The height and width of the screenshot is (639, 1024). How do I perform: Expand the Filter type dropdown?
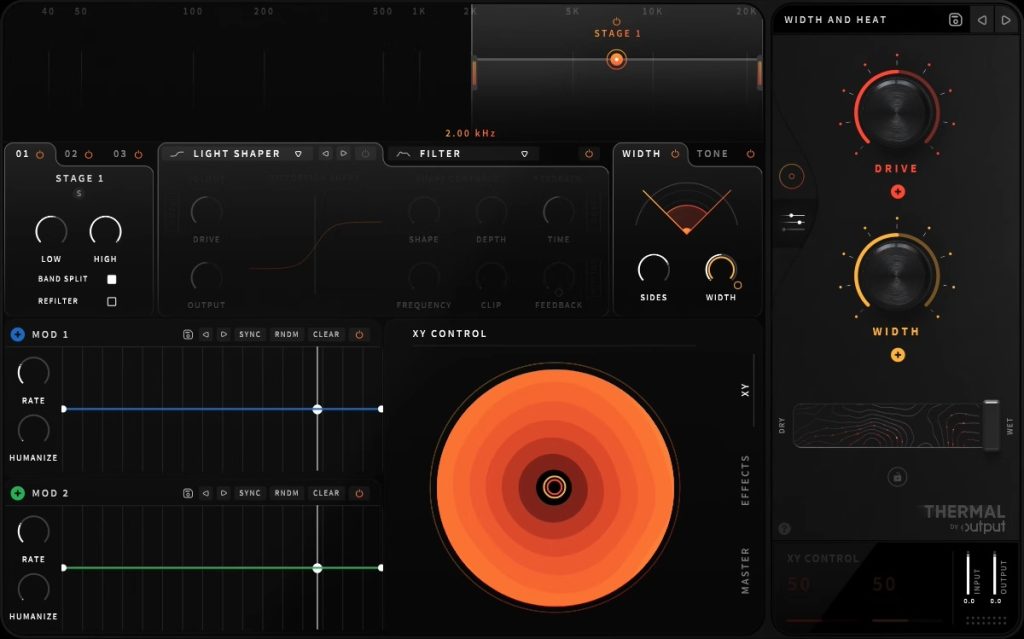(524, 154)
